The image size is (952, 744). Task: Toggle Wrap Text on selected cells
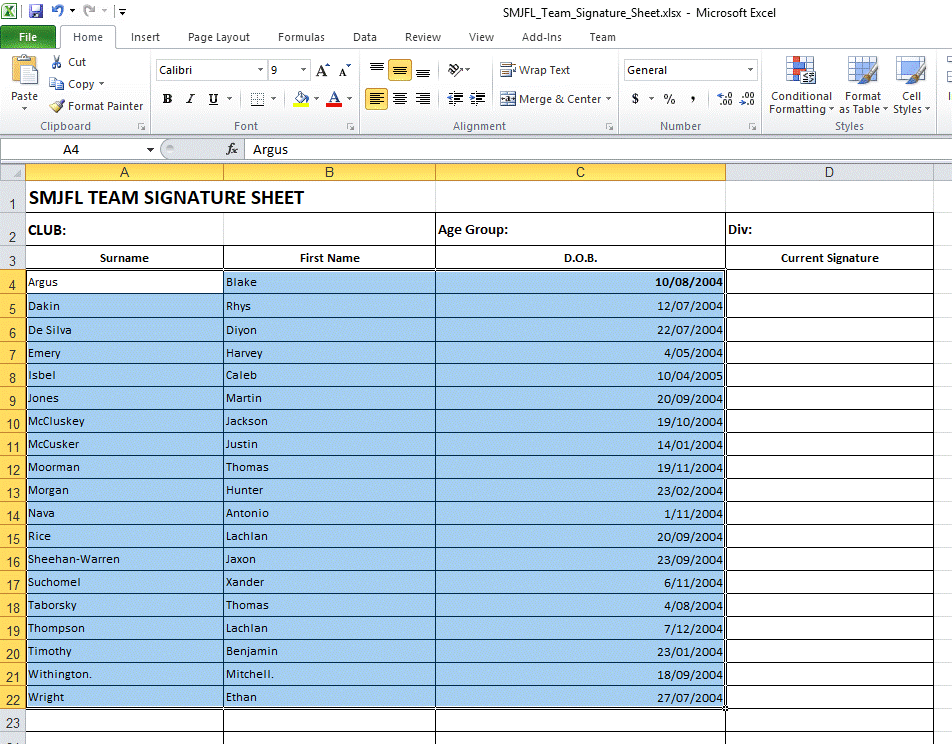coord(535,70)
